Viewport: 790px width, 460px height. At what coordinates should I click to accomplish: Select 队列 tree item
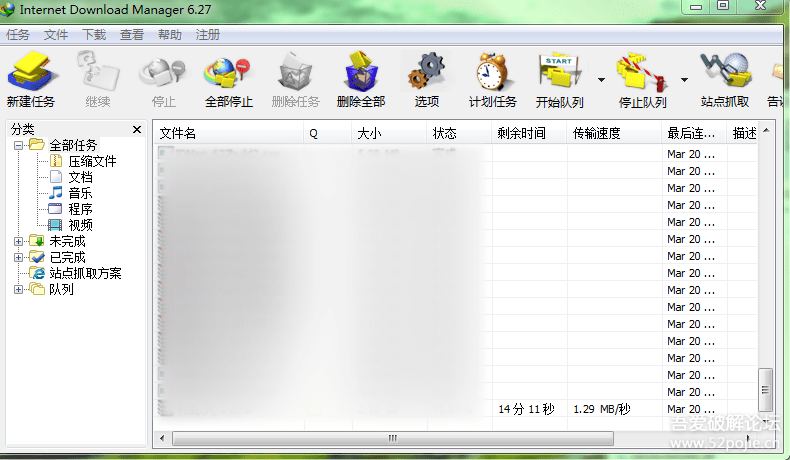pyautogui.click(x=61, y=289)
